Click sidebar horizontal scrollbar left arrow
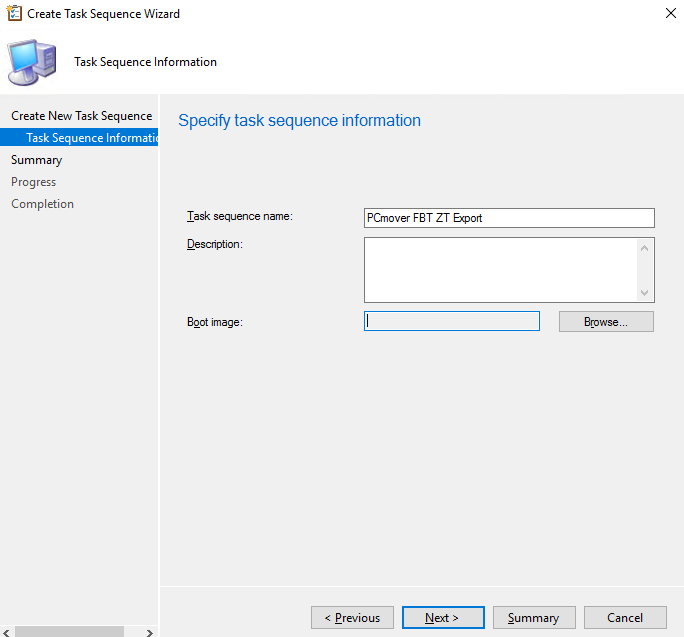The height and width of the screenshot is (637, 684). pyautogui.click(x=6, y=632)
